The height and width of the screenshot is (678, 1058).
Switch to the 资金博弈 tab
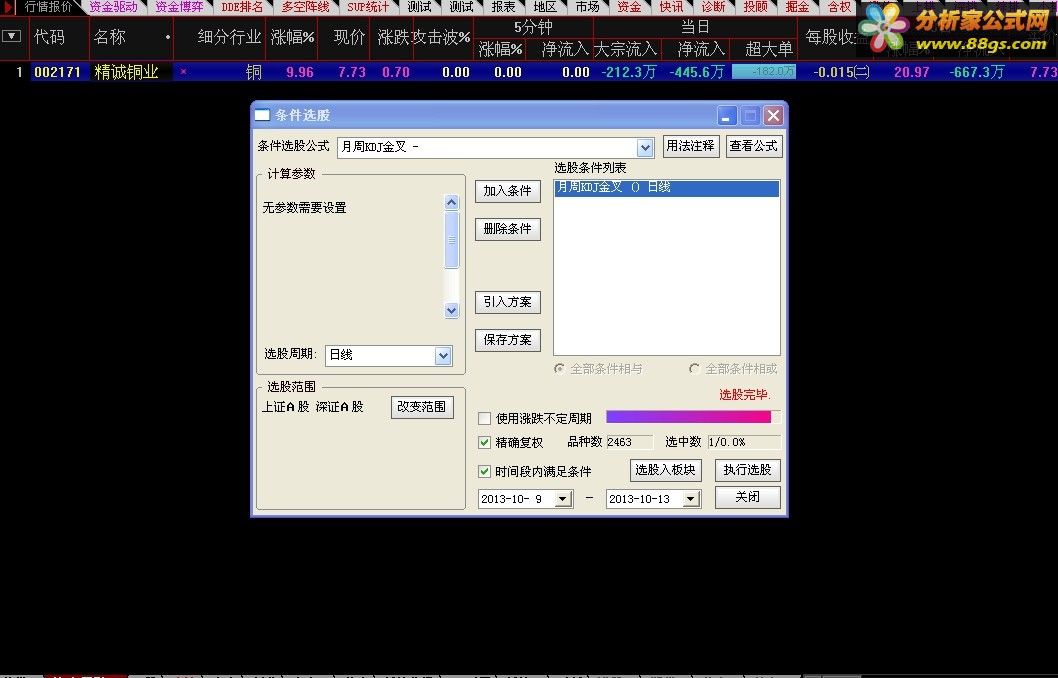[x=179, y=7]
